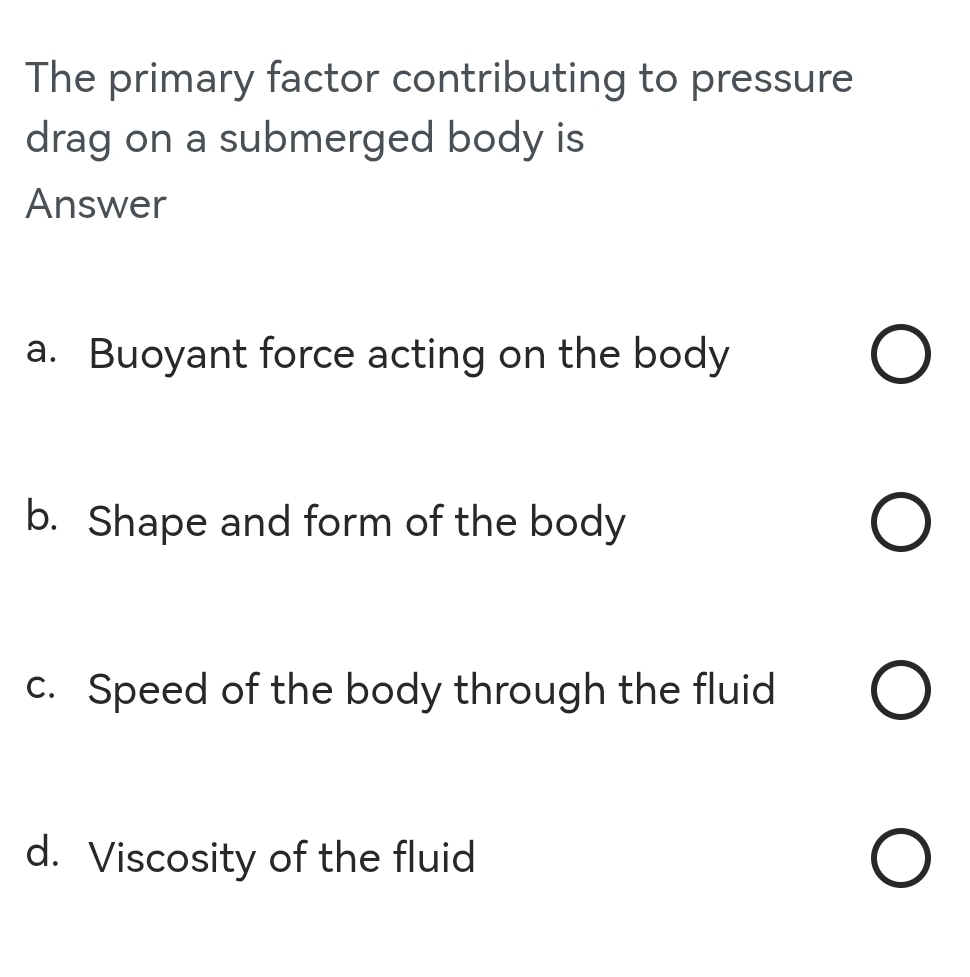Click the word "submerged" in the question
This screenshot has width=970, height=977.
[x=327, y=139]
